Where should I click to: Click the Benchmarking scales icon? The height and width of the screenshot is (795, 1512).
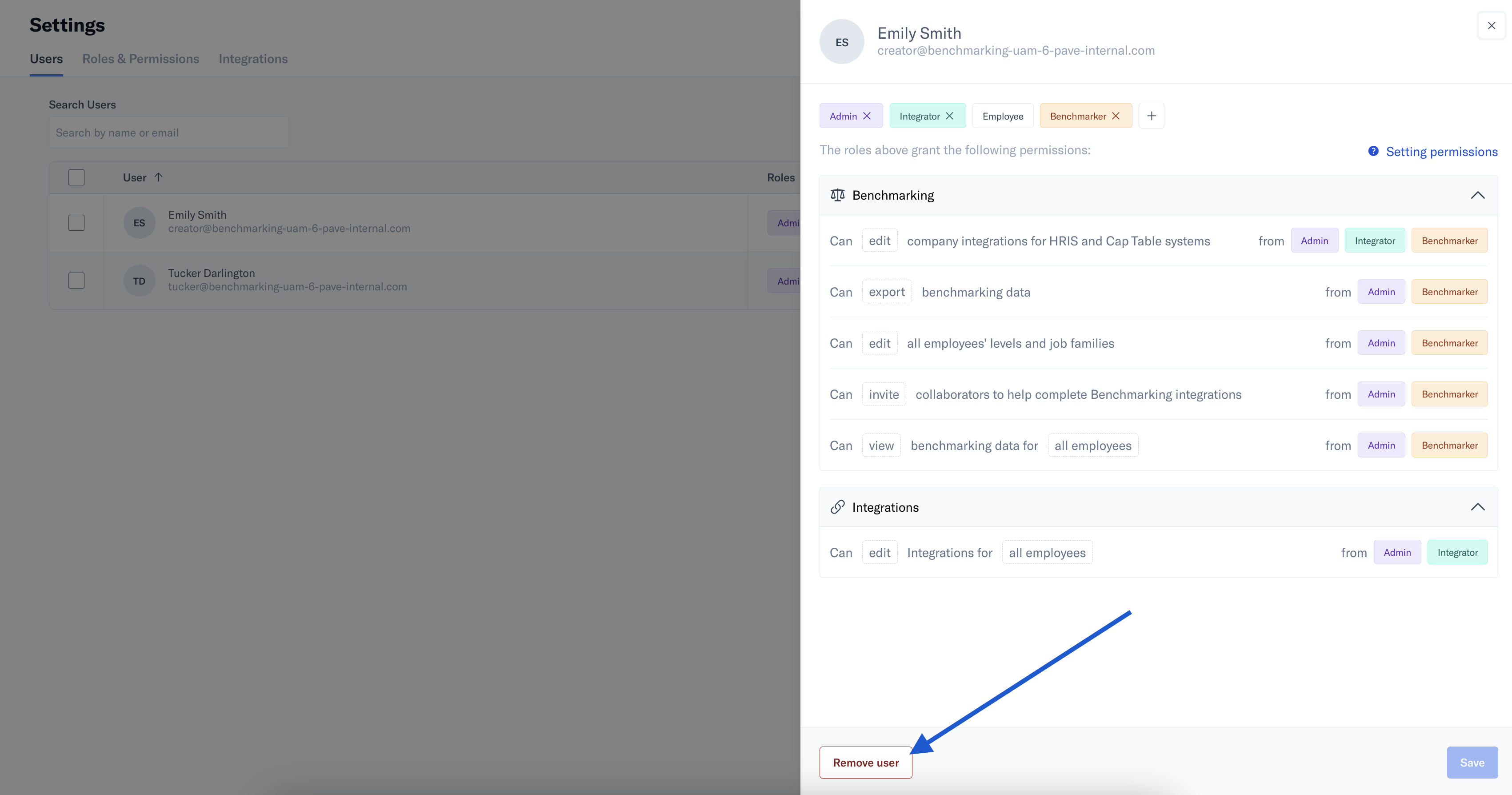[837, 195]
